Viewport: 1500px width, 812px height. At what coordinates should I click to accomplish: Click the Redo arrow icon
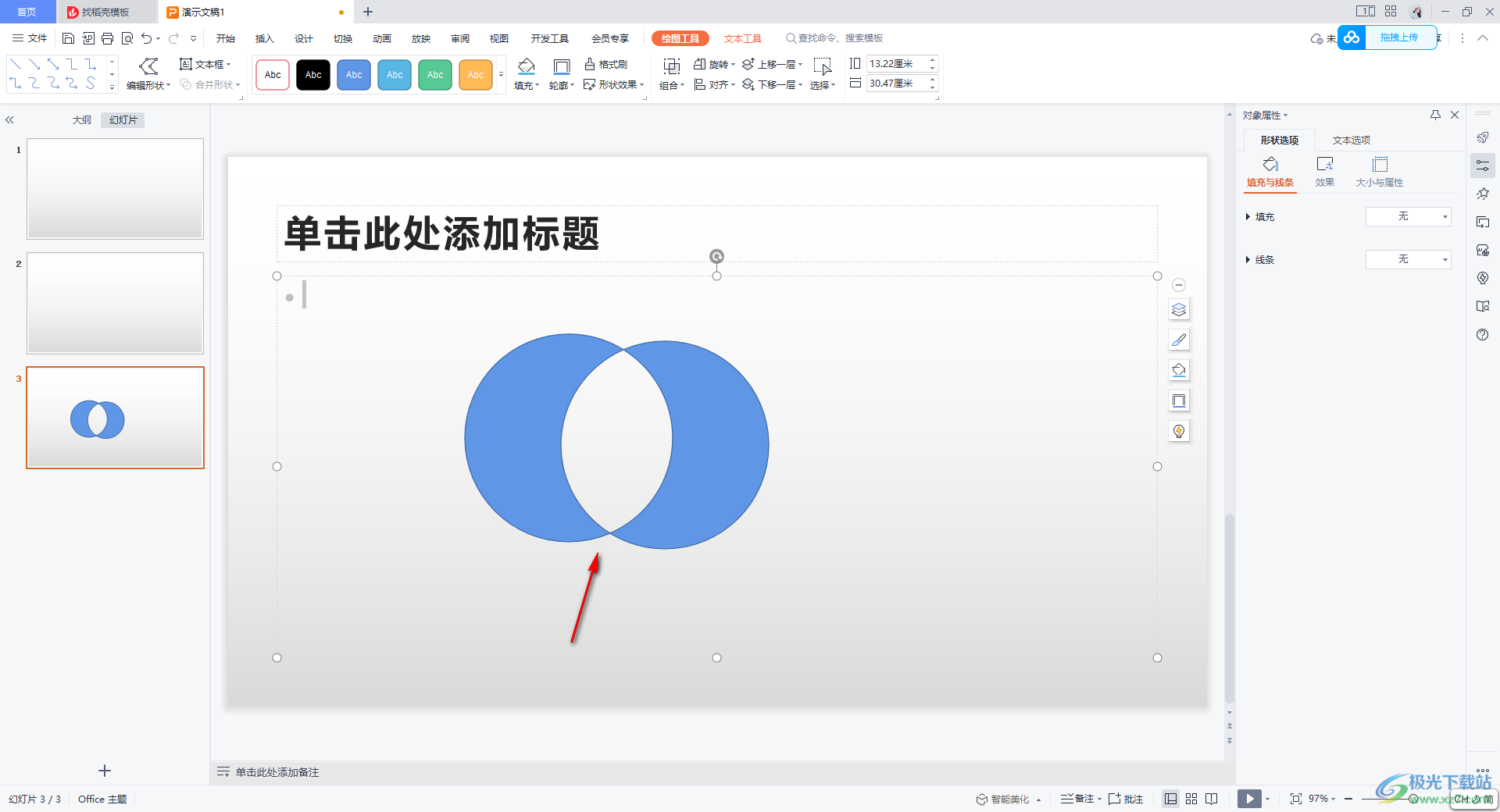(x=173, y=38)
